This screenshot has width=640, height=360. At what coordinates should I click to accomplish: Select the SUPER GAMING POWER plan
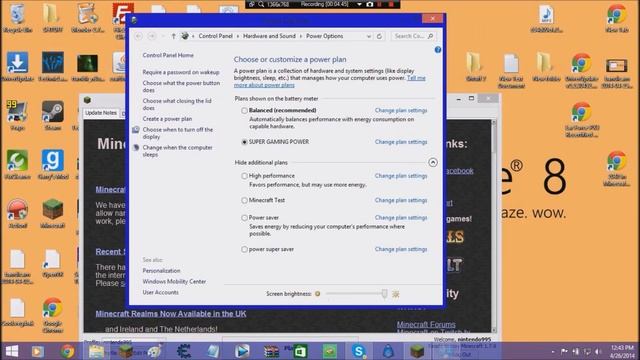pyautogui.click(x=244, y=142)
